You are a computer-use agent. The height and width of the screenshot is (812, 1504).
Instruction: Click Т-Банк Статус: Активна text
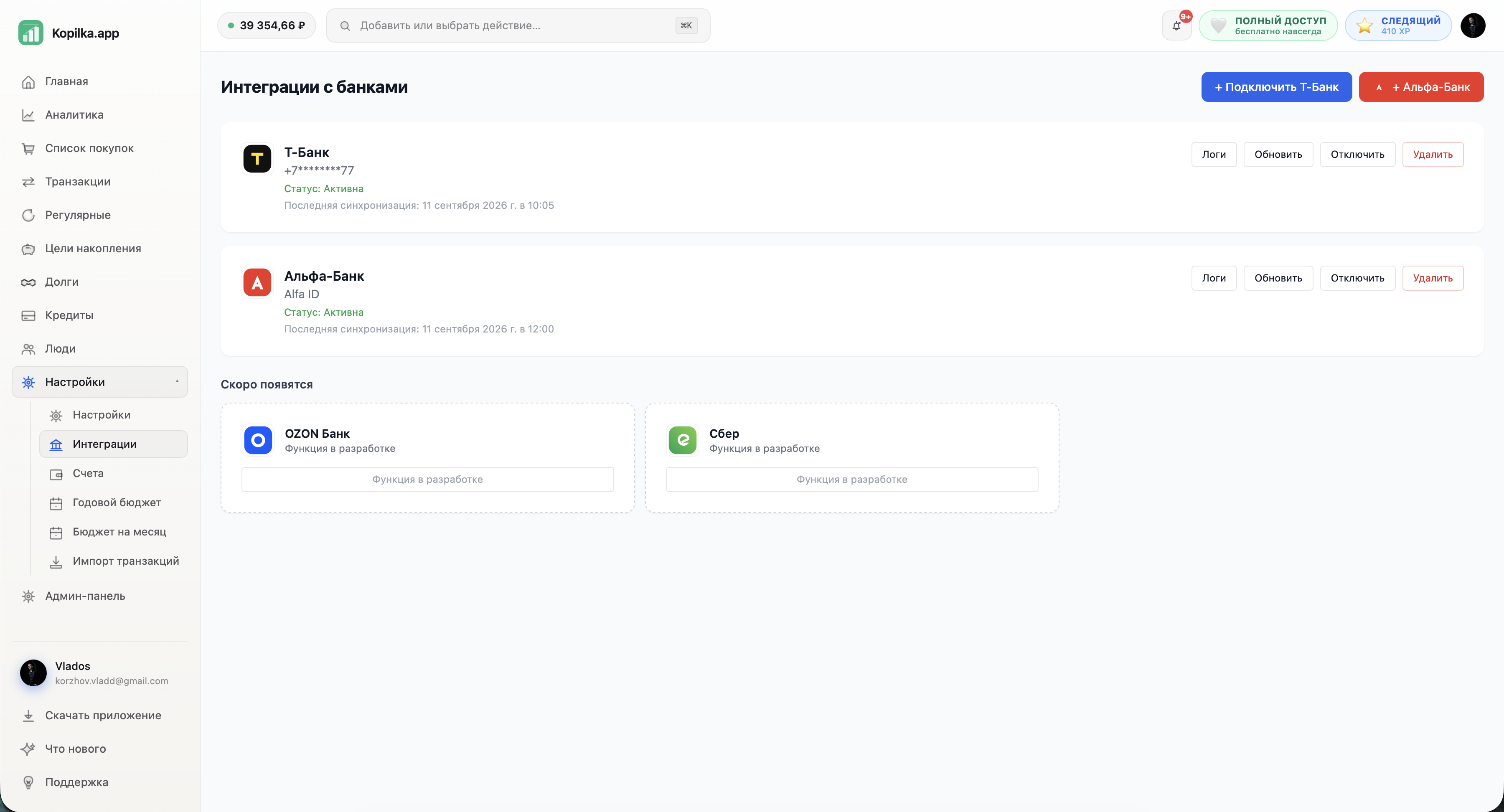pos(323,188)
